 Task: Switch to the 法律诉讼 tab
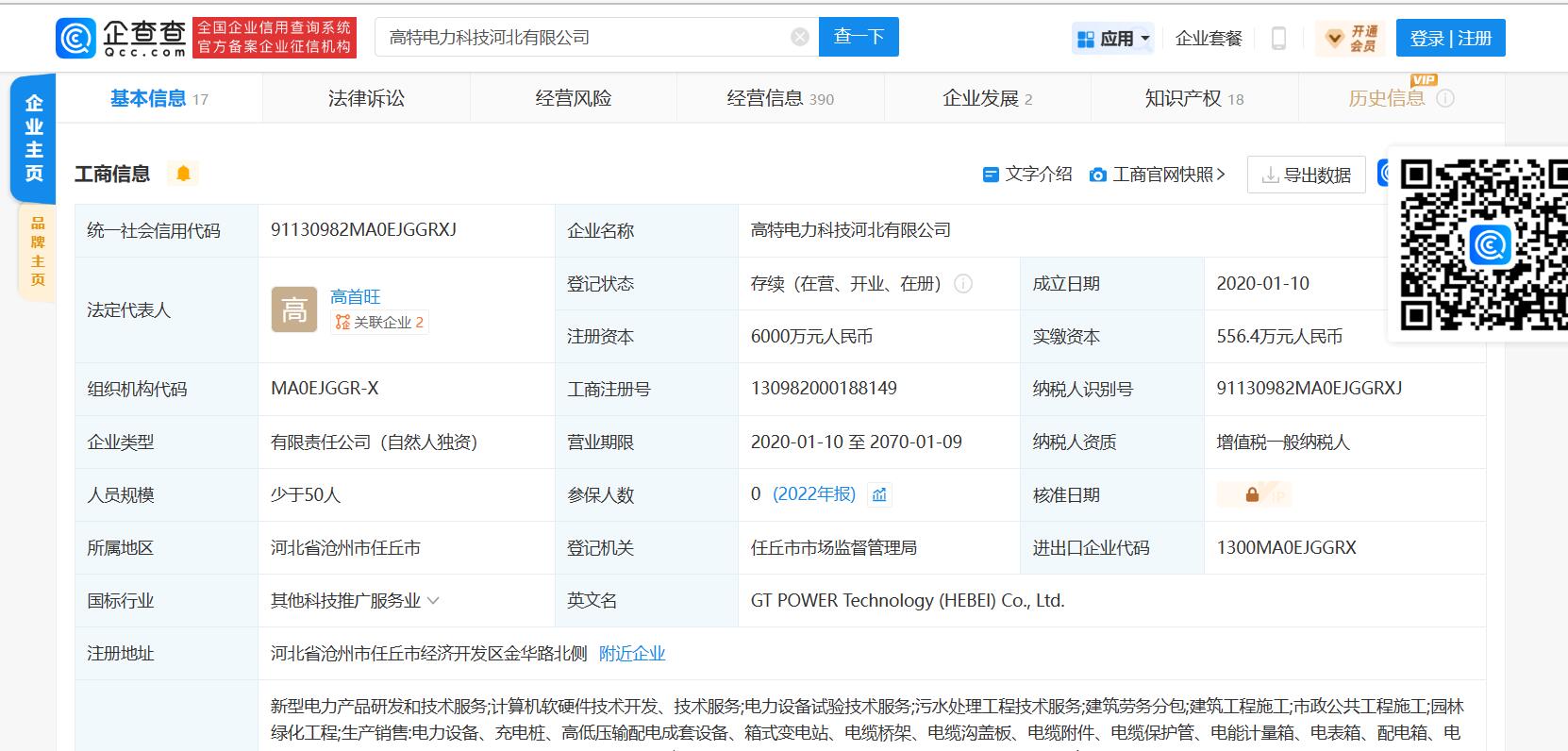point(366,98)
